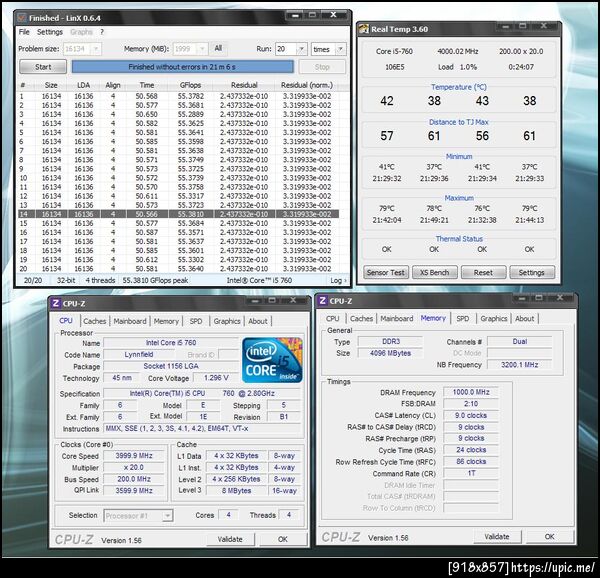Click Validate in left CPU-Z window
The height and width of the screenshot is (578, 600).
coord(230,539)
